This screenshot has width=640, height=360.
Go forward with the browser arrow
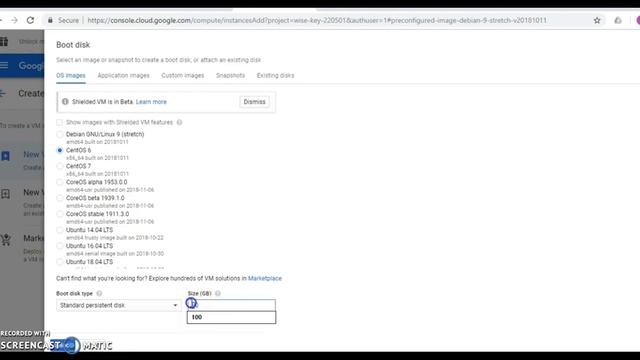coord(14,20)
